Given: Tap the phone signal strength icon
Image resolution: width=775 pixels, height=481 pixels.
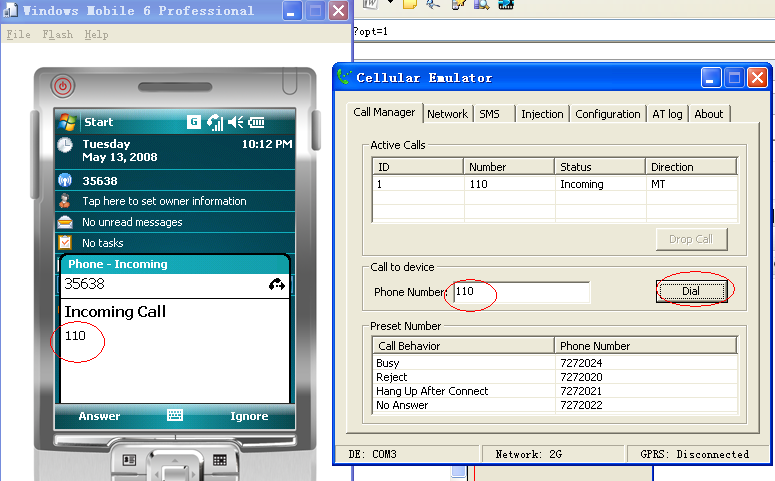Looking at the screenshot, I should point(215,122).
